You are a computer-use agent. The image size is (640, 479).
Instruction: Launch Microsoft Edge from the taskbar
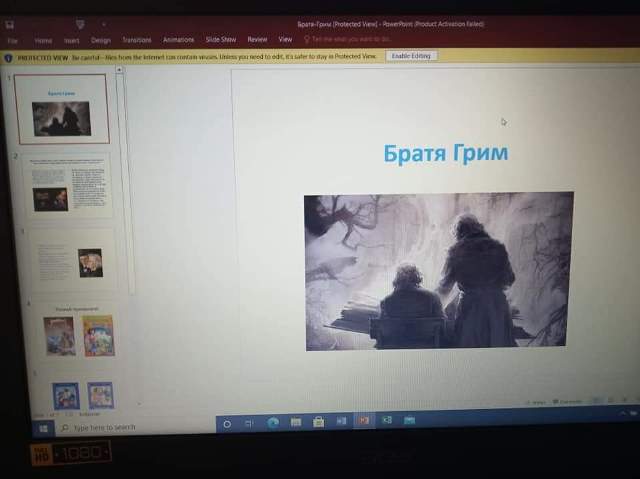coord(273,423)
